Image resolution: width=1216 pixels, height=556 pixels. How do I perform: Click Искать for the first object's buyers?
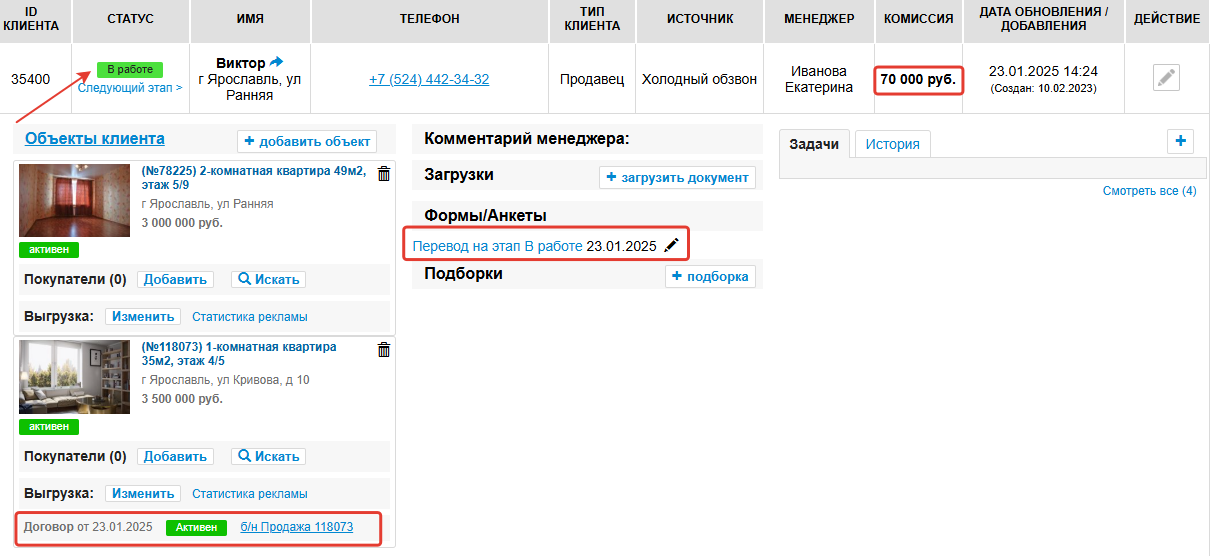tap(268, 280)
